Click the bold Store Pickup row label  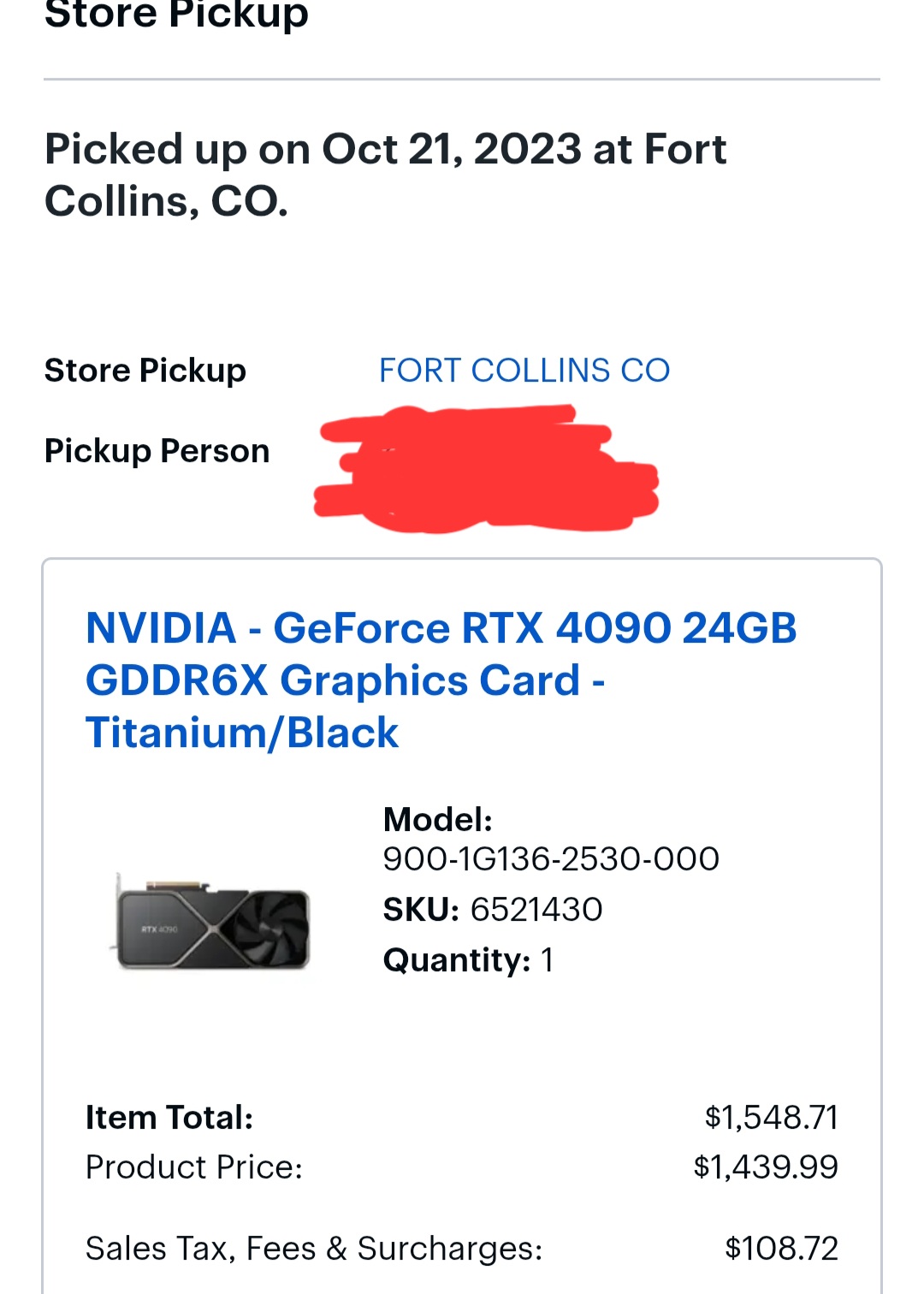pyautogui.click(x=145, y=371)
